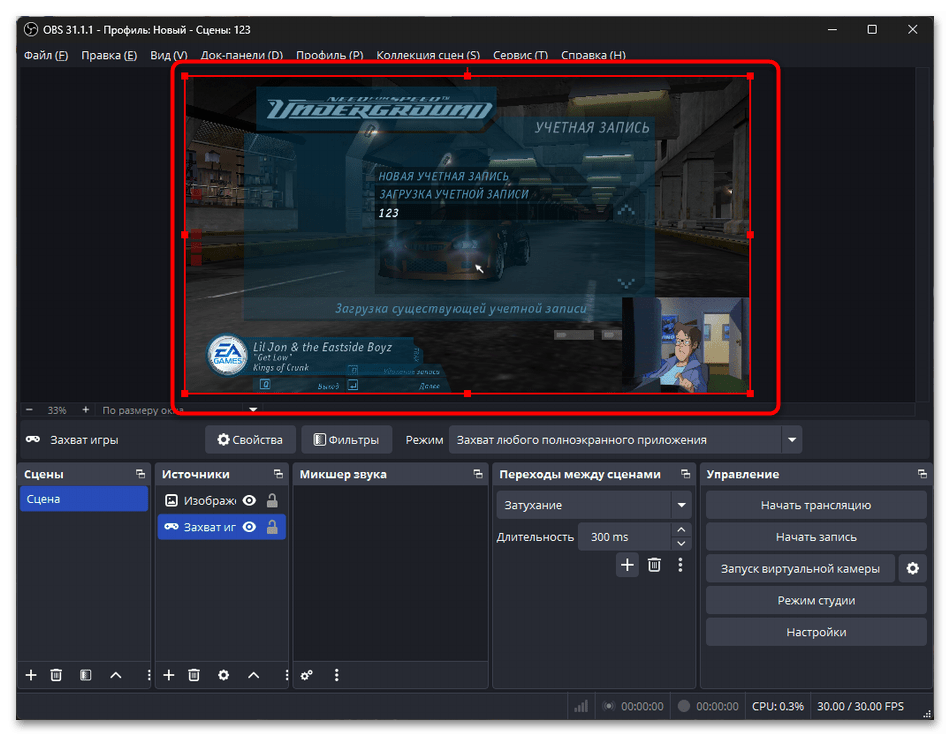Open the Файл menu
This screenshot has height=736, width=950.
[45, 55]
